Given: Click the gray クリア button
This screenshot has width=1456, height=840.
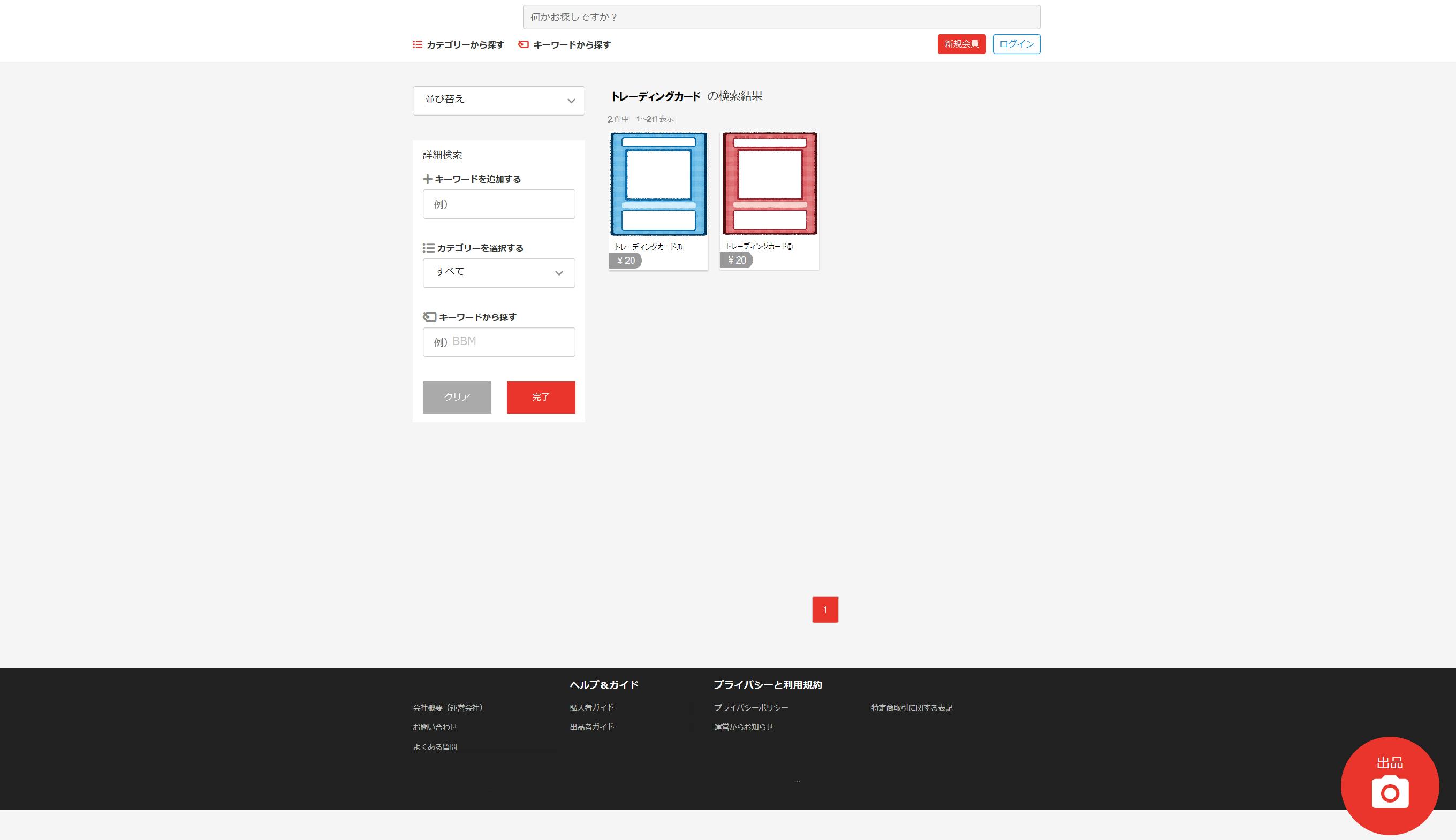Looking at the screenshot, I should (x=457, y=397).
